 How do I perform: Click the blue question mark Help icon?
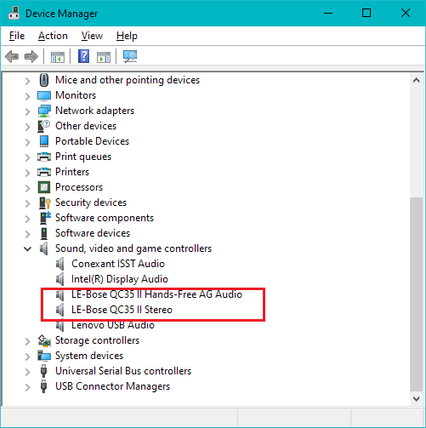click(x=84, y=56)
